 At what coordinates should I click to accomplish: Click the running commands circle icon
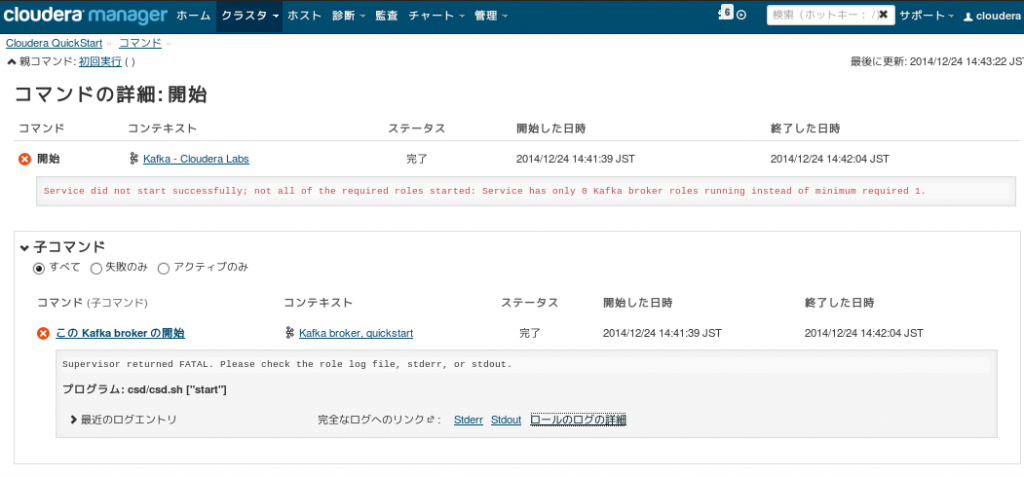click(741, 16)
